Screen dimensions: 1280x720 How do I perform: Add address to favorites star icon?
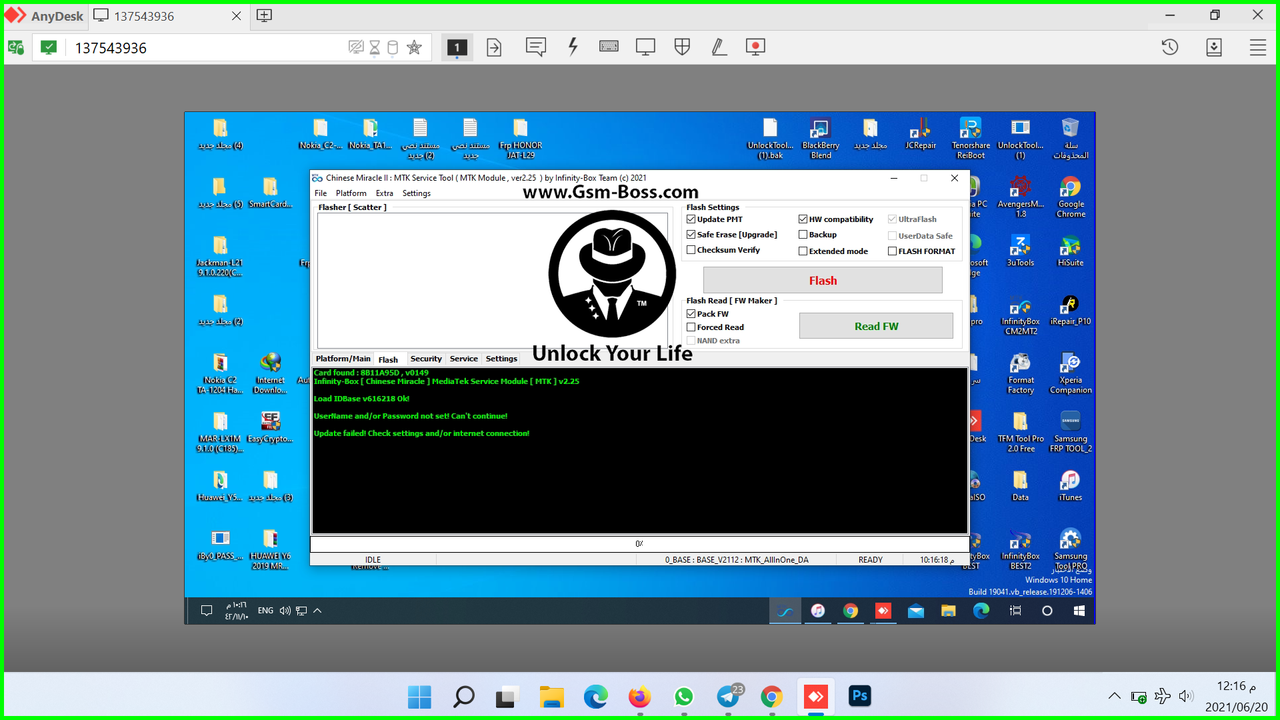[x=414, y=47]
